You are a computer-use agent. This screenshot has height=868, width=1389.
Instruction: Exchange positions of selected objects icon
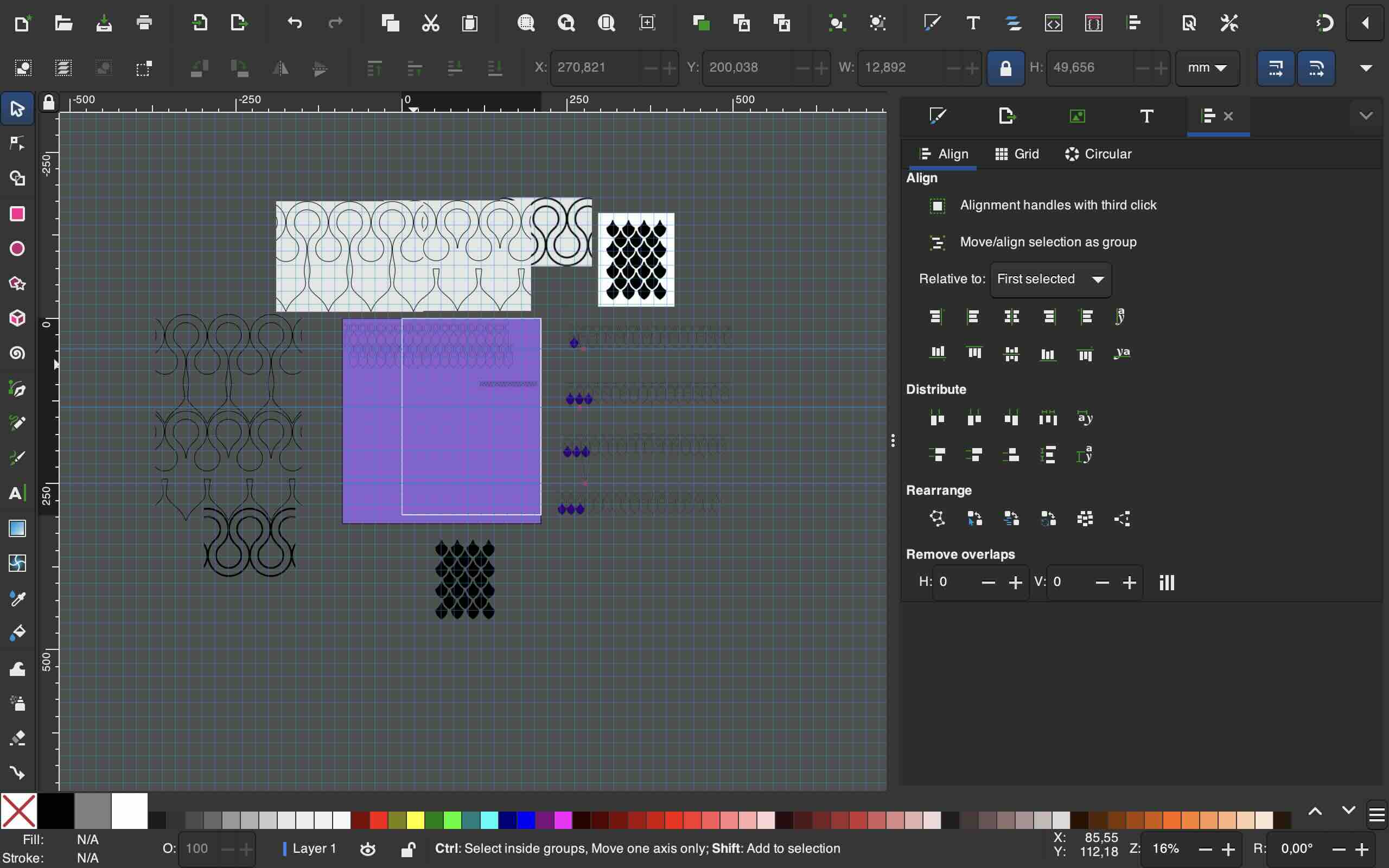[x=974, y=519]
